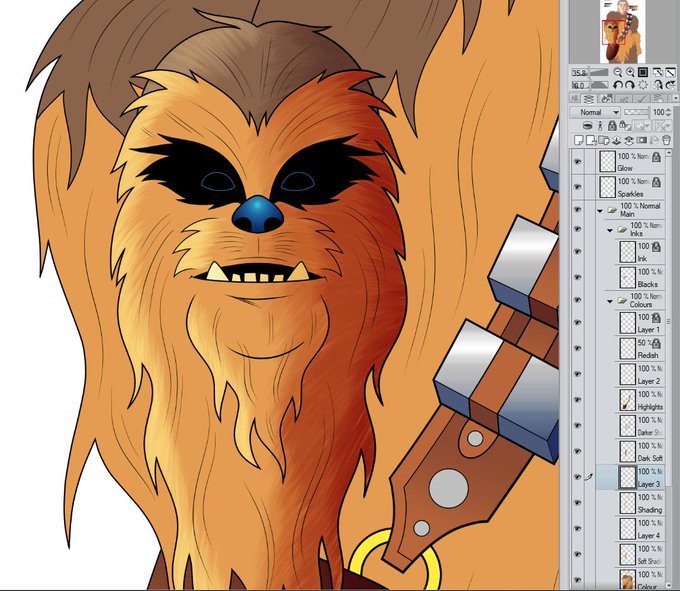Hide the Highlights layer with its eye
The image size is (680, 591).
pos(577,400)
